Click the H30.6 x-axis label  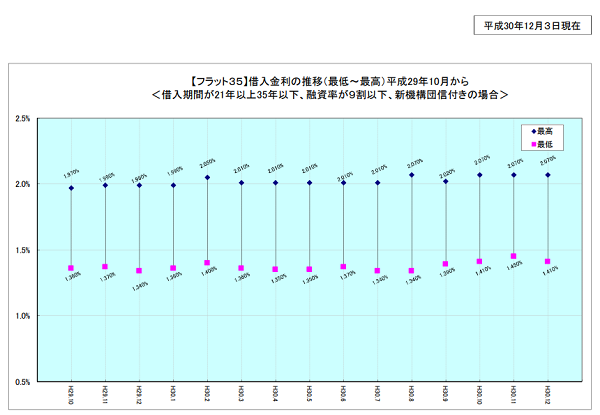344,394
